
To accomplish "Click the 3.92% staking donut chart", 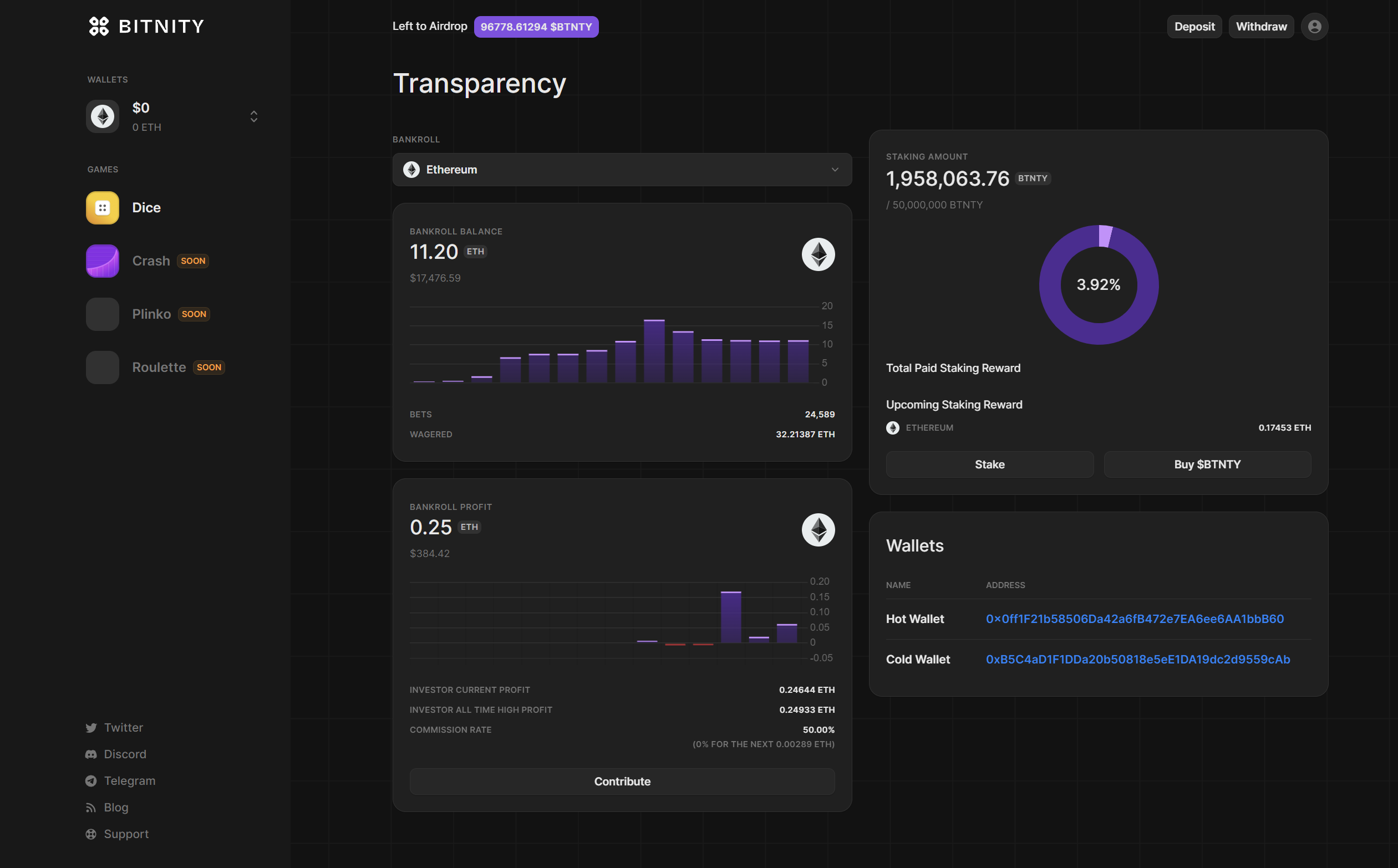I will click(x=1098, y=285).
